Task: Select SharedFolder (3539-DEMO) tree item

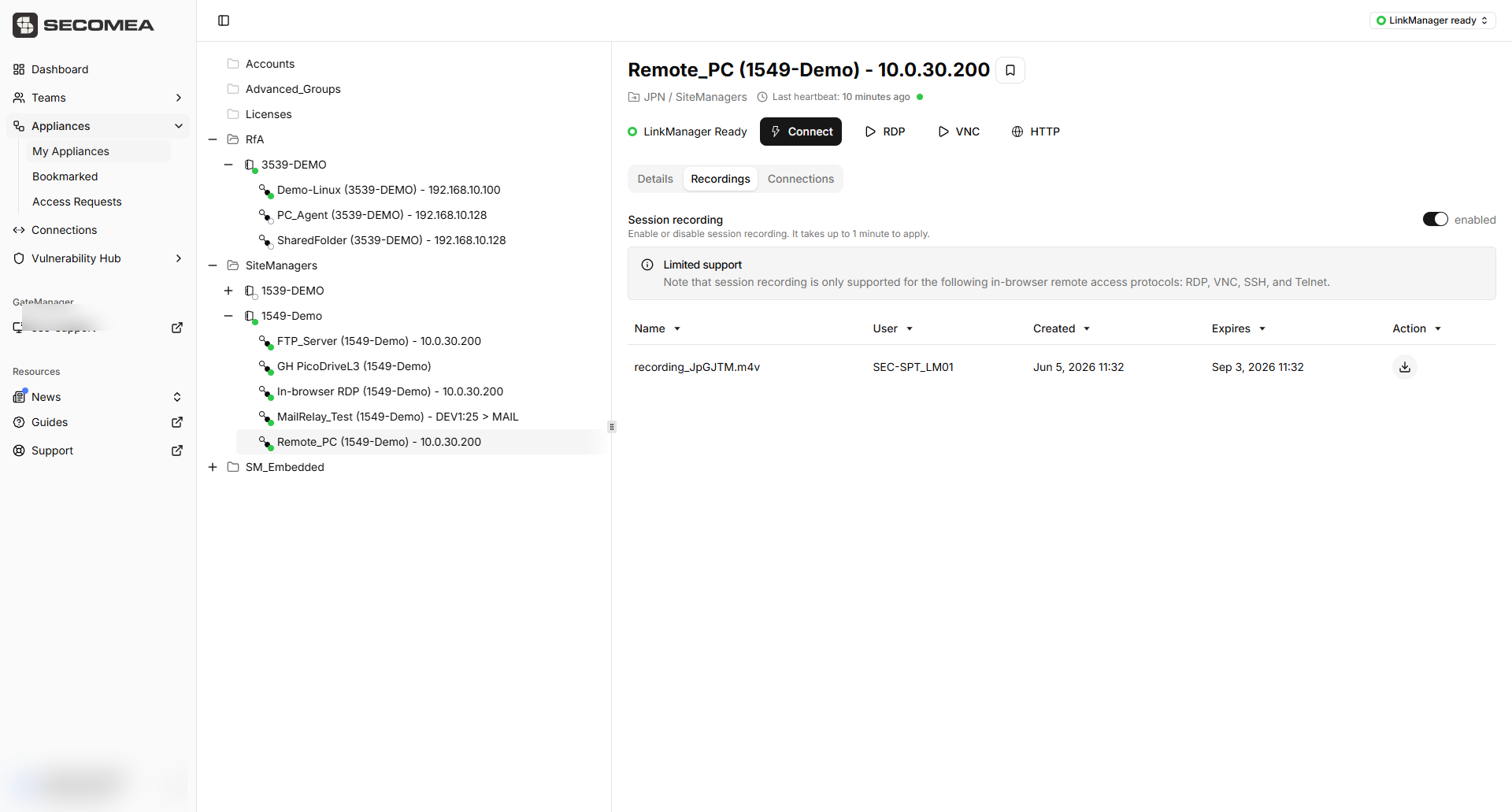Action: [x=391, y=240]
